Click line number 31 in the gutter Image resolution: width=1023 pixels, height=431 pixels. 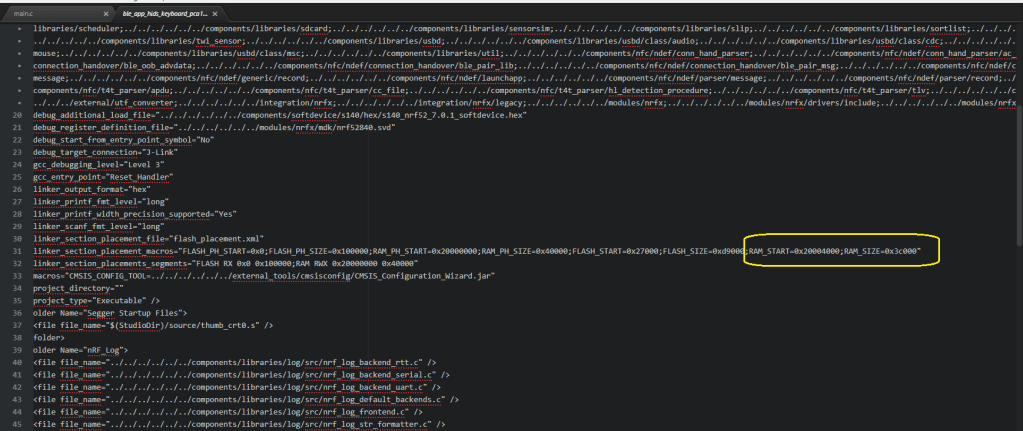click(x=18, y=251)
